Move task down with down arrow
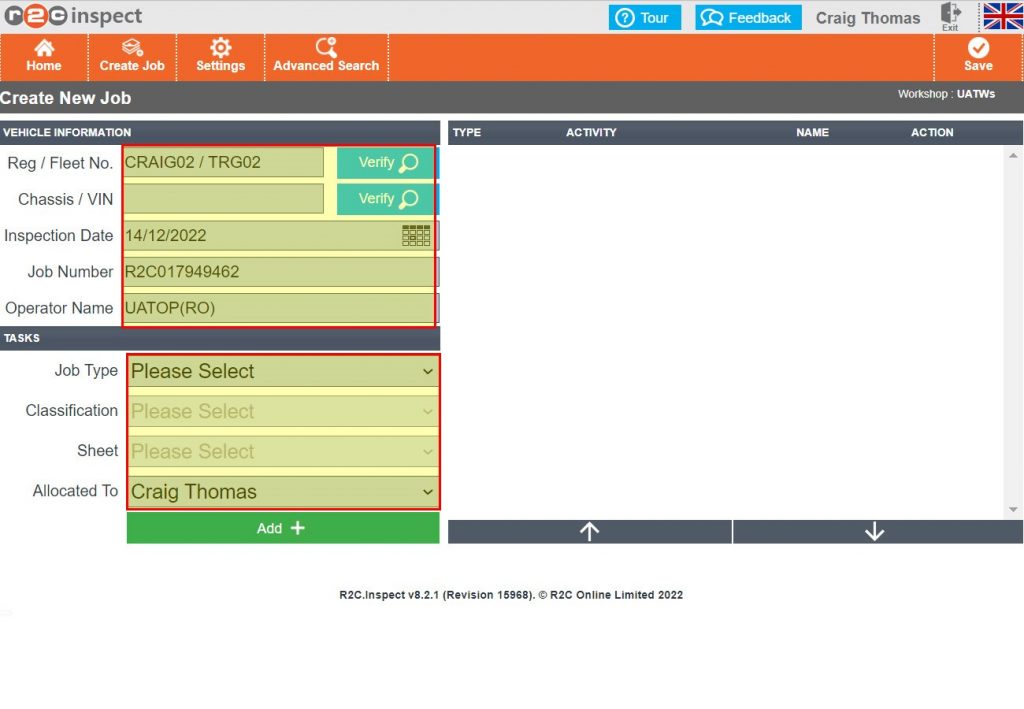 875,532
